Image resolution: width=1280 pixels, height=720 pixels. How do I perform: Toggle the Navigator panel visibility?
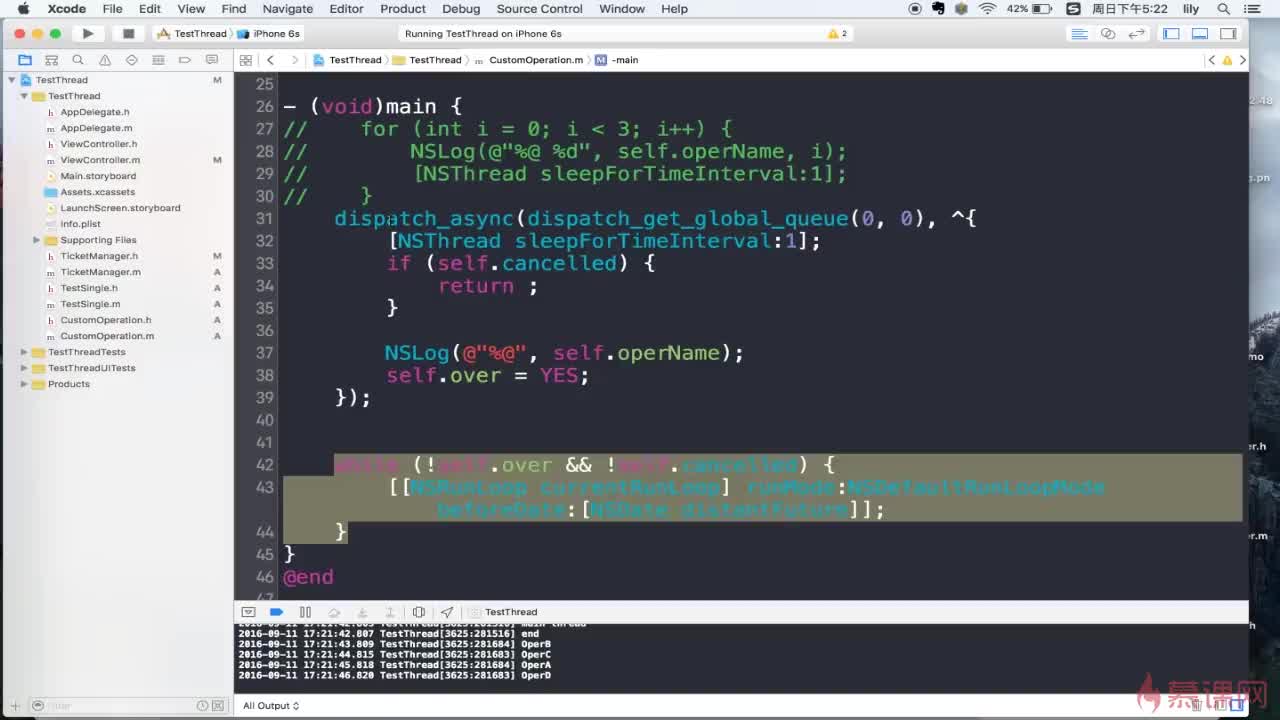[x=1171, y=33]
